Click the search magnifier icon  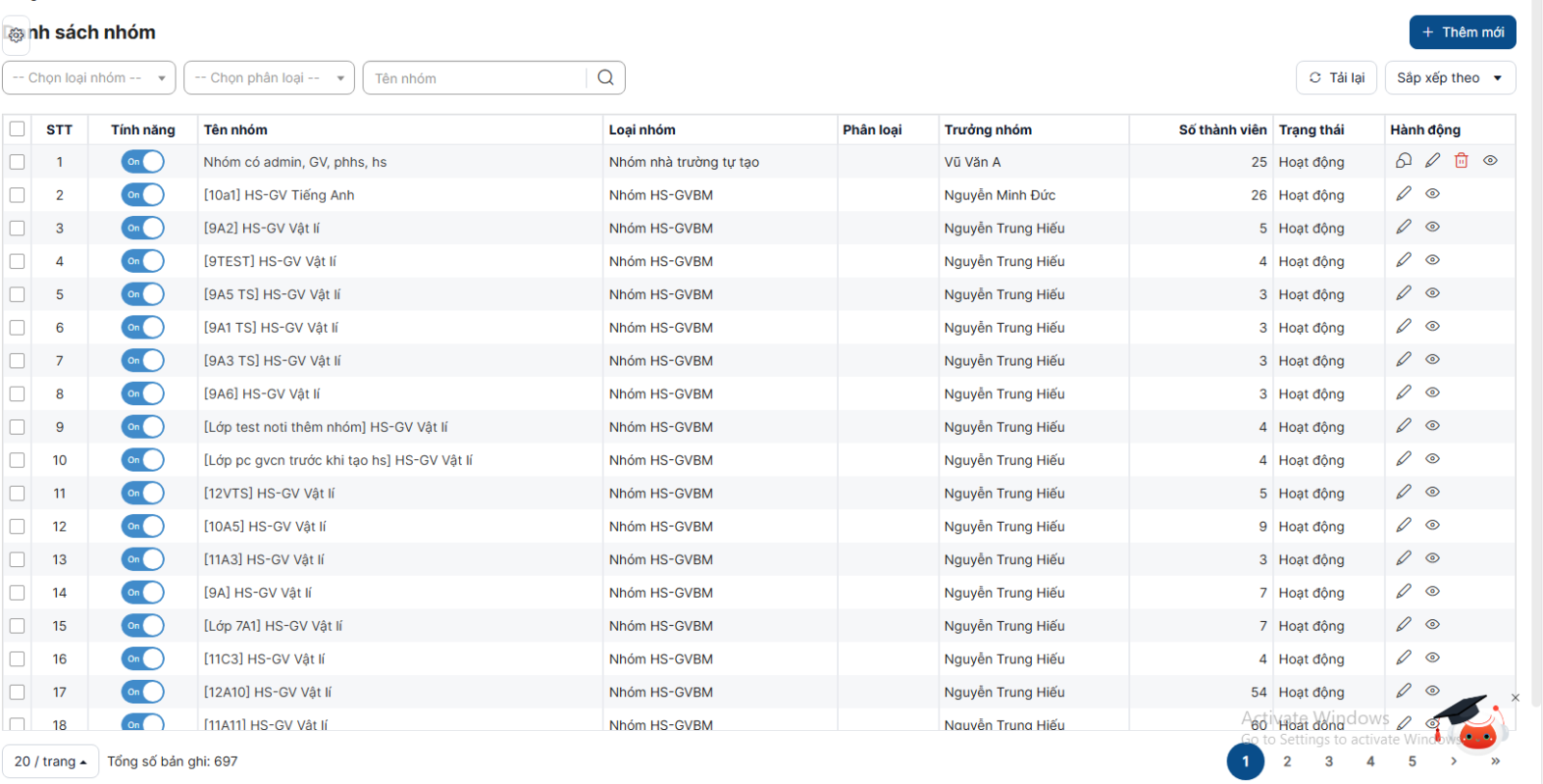coord(605,78)
